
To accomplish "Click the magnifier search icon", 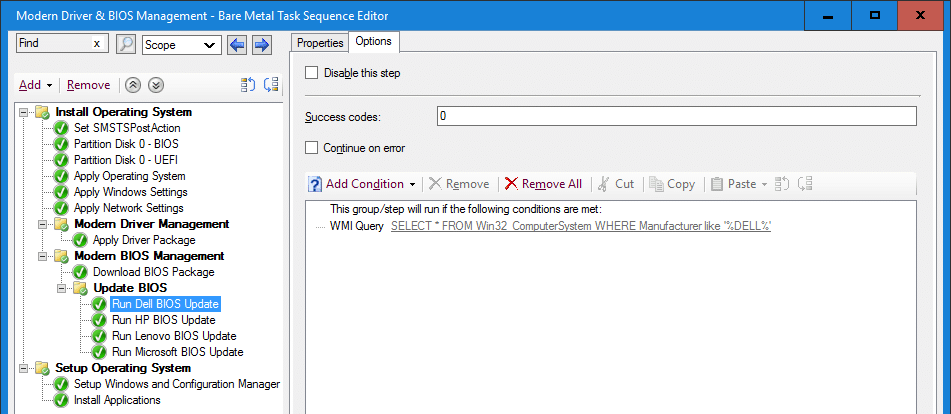I will click(126, 45).
